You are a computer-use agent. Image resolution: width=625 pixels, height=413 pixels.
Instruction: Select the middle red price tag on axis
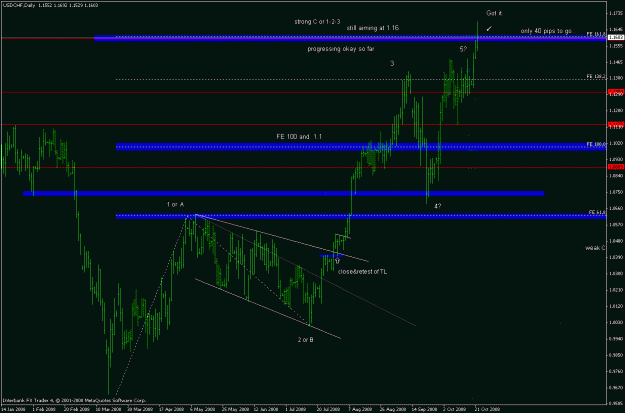click(x=614, y=124)
